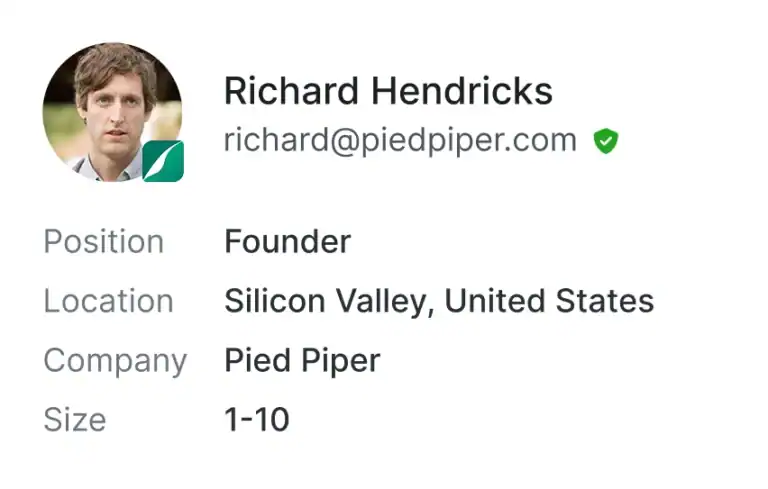
Task: Click the piedpiper.com domain in email
Action: tap(469, 142)
